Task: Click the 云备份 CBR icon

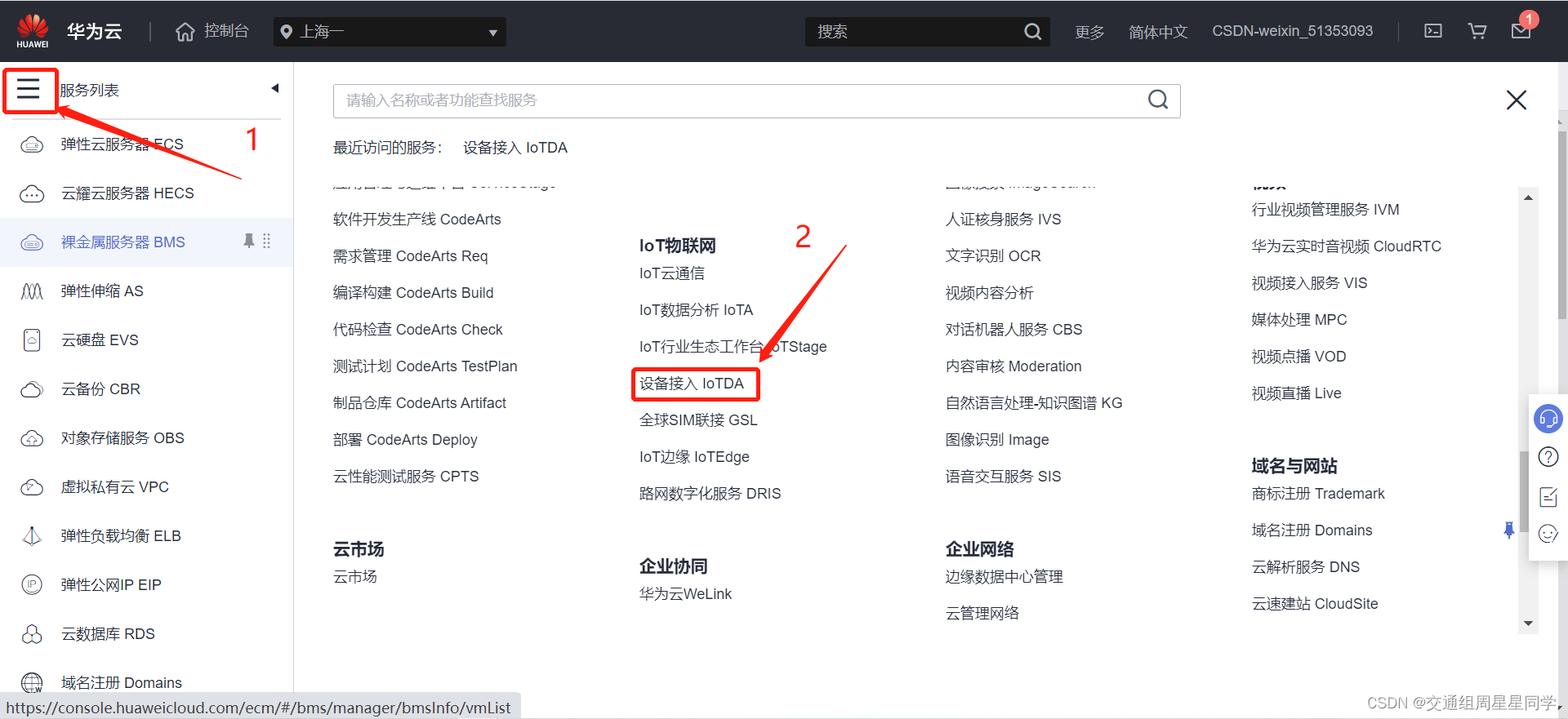Action: pyautogui.click(x=32, y=389)
